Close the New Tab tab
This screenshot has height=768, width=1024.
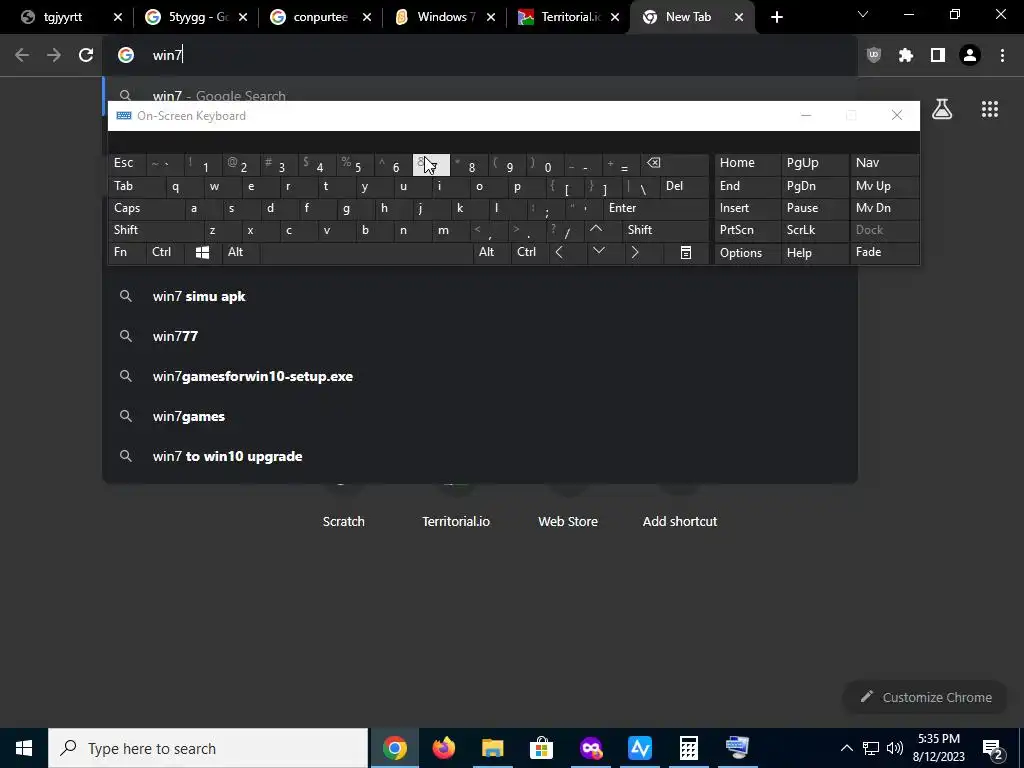point(739,18)
